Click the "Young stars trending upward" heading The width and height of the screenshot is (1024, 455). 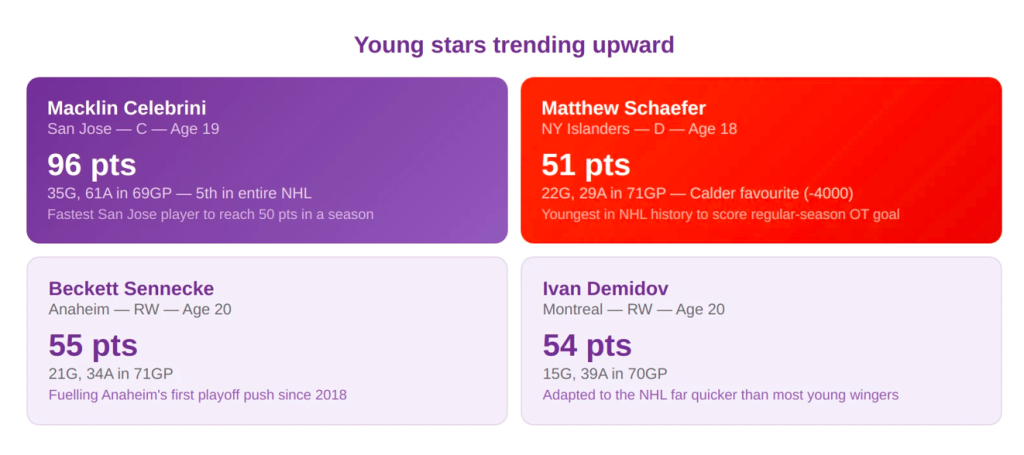(x=513, y=45)
